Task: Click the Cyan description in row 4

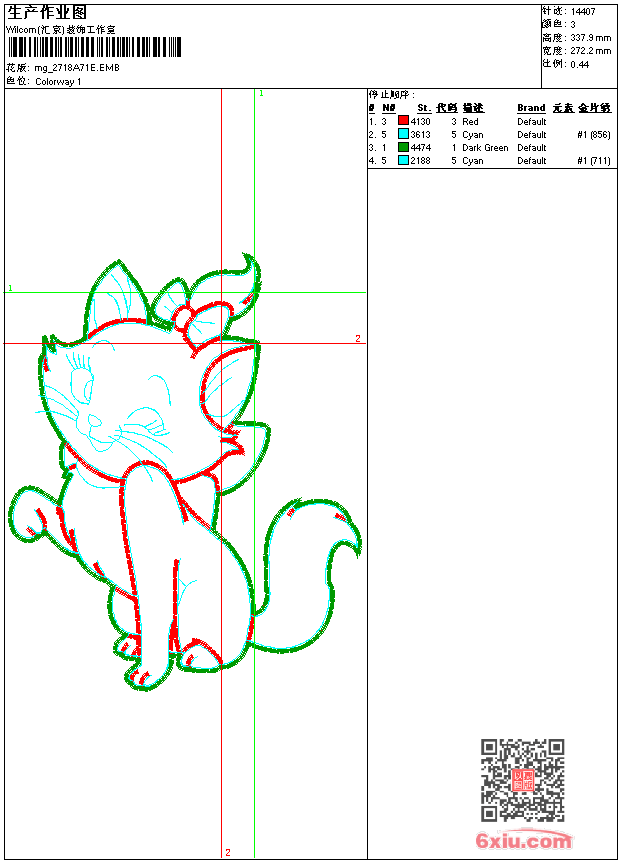Action: pyautogui.click(x=472, y=161)
